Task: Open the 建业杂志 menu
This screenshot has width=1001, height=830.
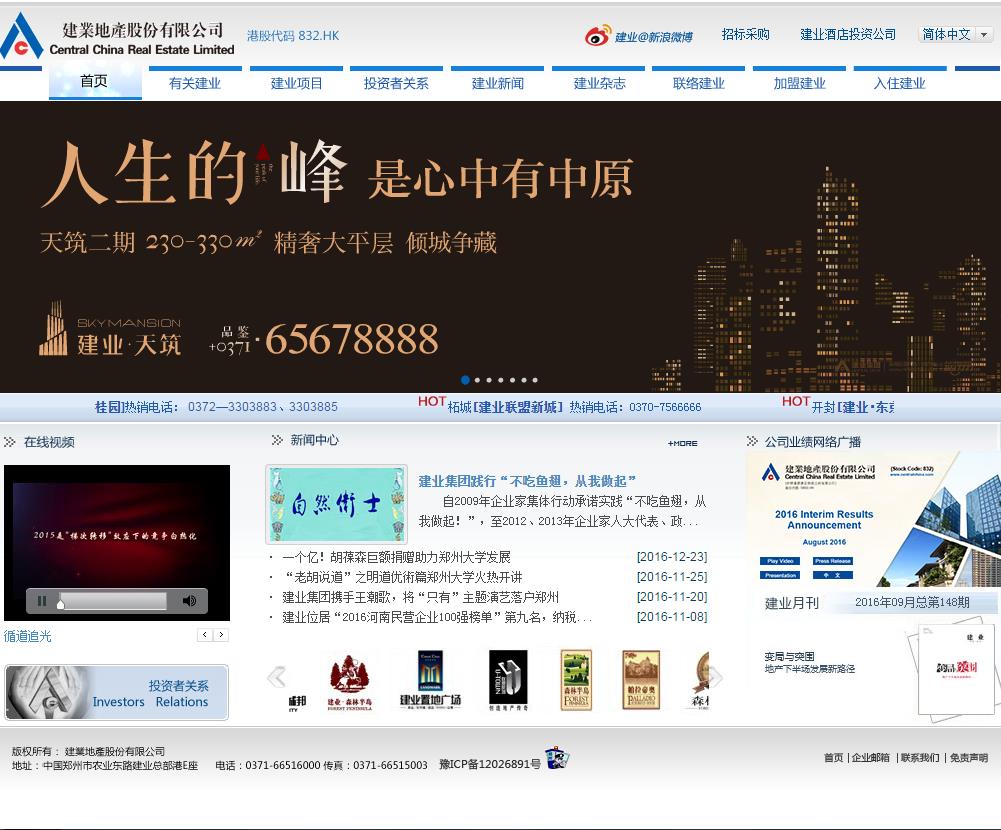Action: pos(599,83)
